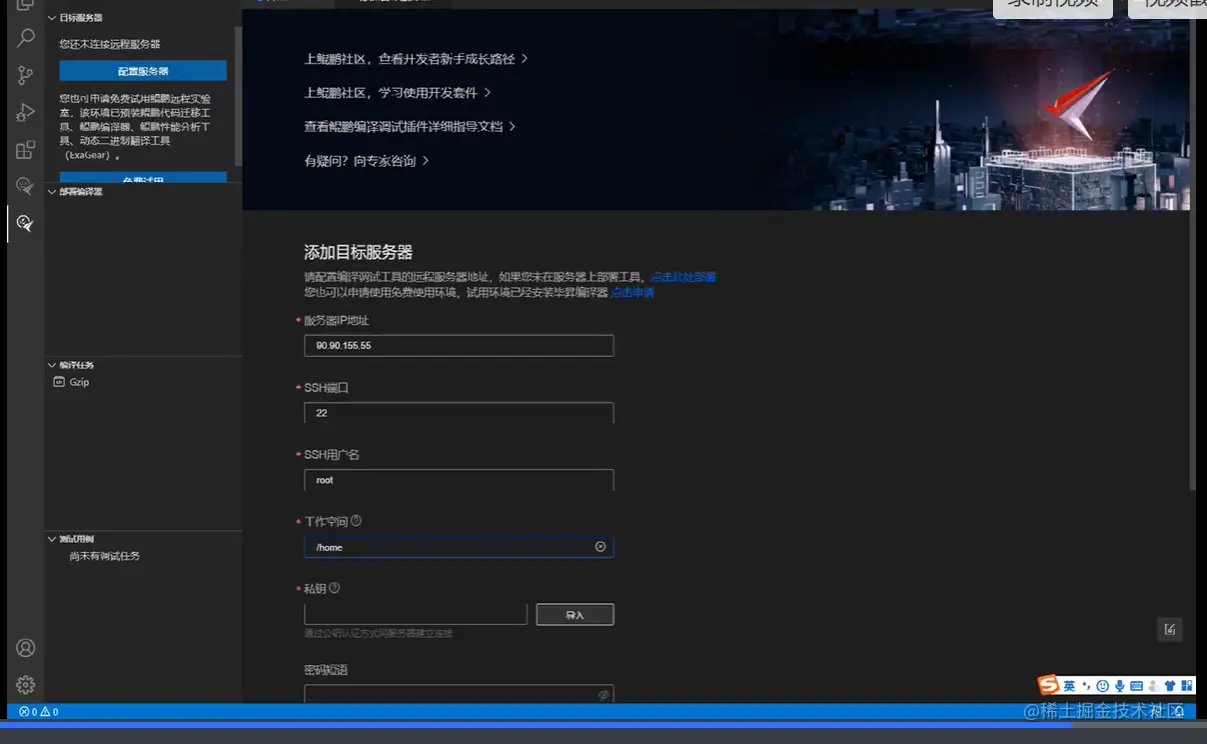Collapse the 部署编译器 section

coord(52,192)
